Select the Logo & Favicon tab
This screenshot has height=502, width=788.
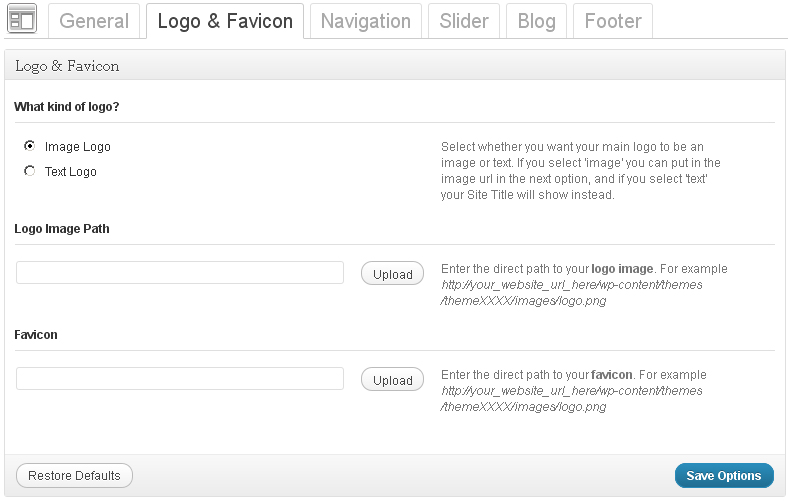tap(225, 21)
